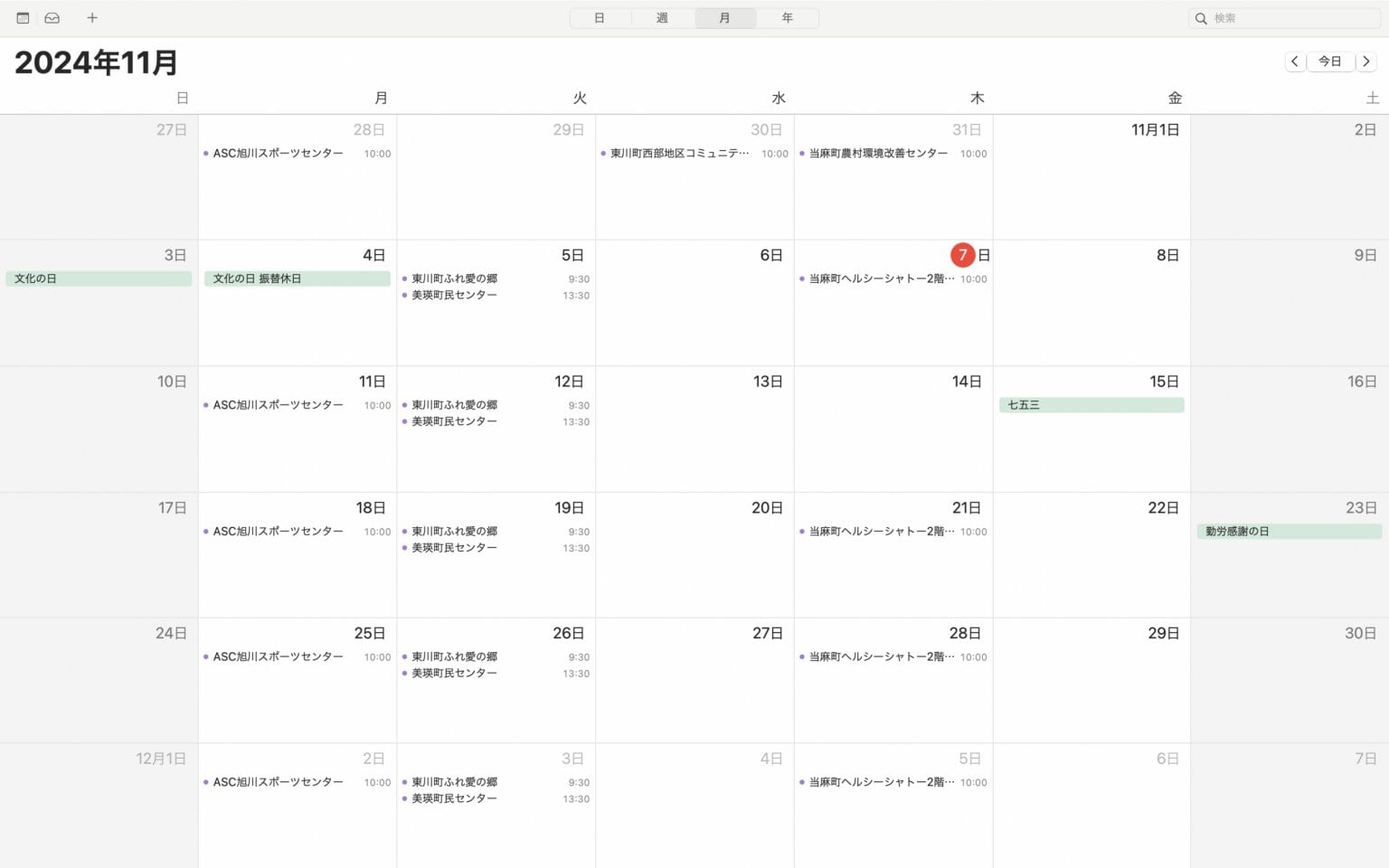The height and width of the screenshot is (868, 1389).
Task: Select the 勤労感謝の日 holiday on November 23
Action: [1288, 532]
